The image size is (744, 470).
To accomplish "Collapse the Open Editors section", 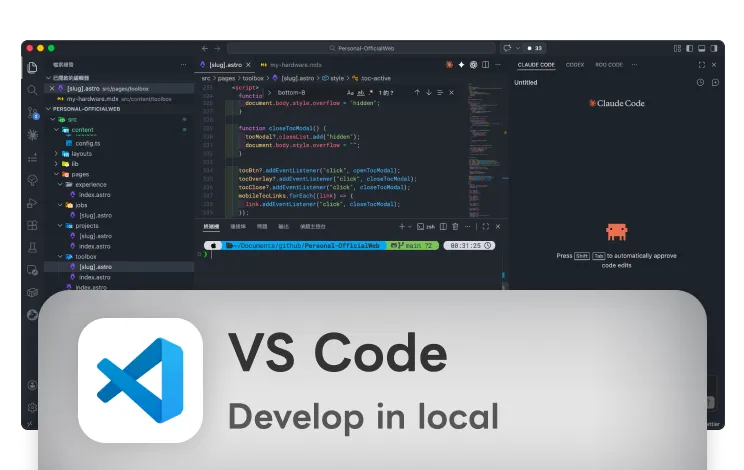I will (48, 78).
